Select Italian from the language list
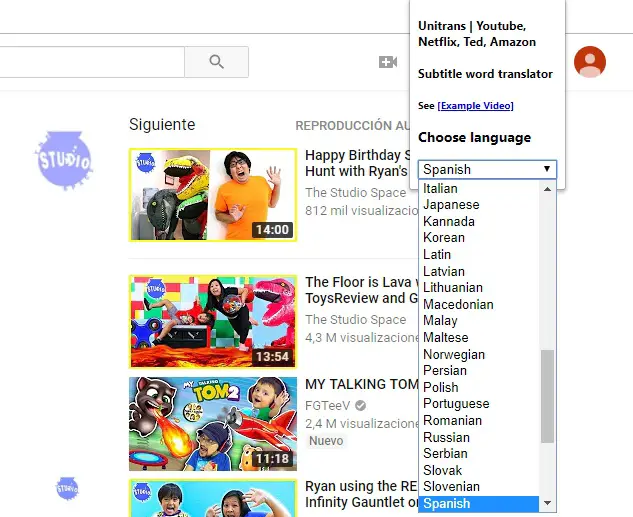 (x=479, y=188)
